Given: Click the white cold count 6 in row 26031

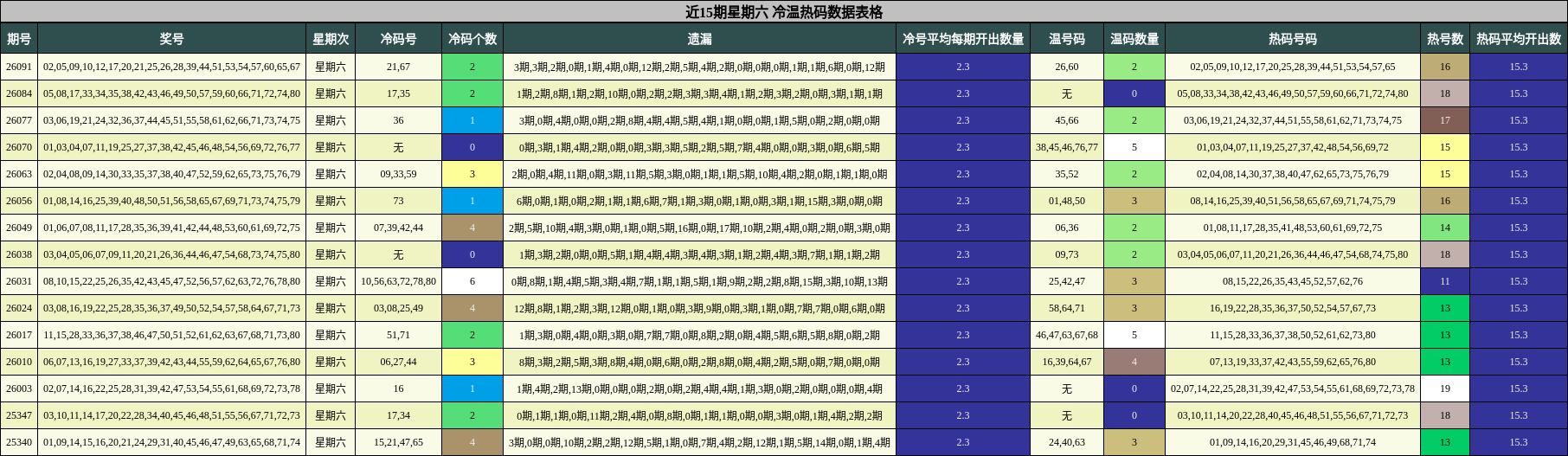Looking at the screenshot, I should coord(472,281).
